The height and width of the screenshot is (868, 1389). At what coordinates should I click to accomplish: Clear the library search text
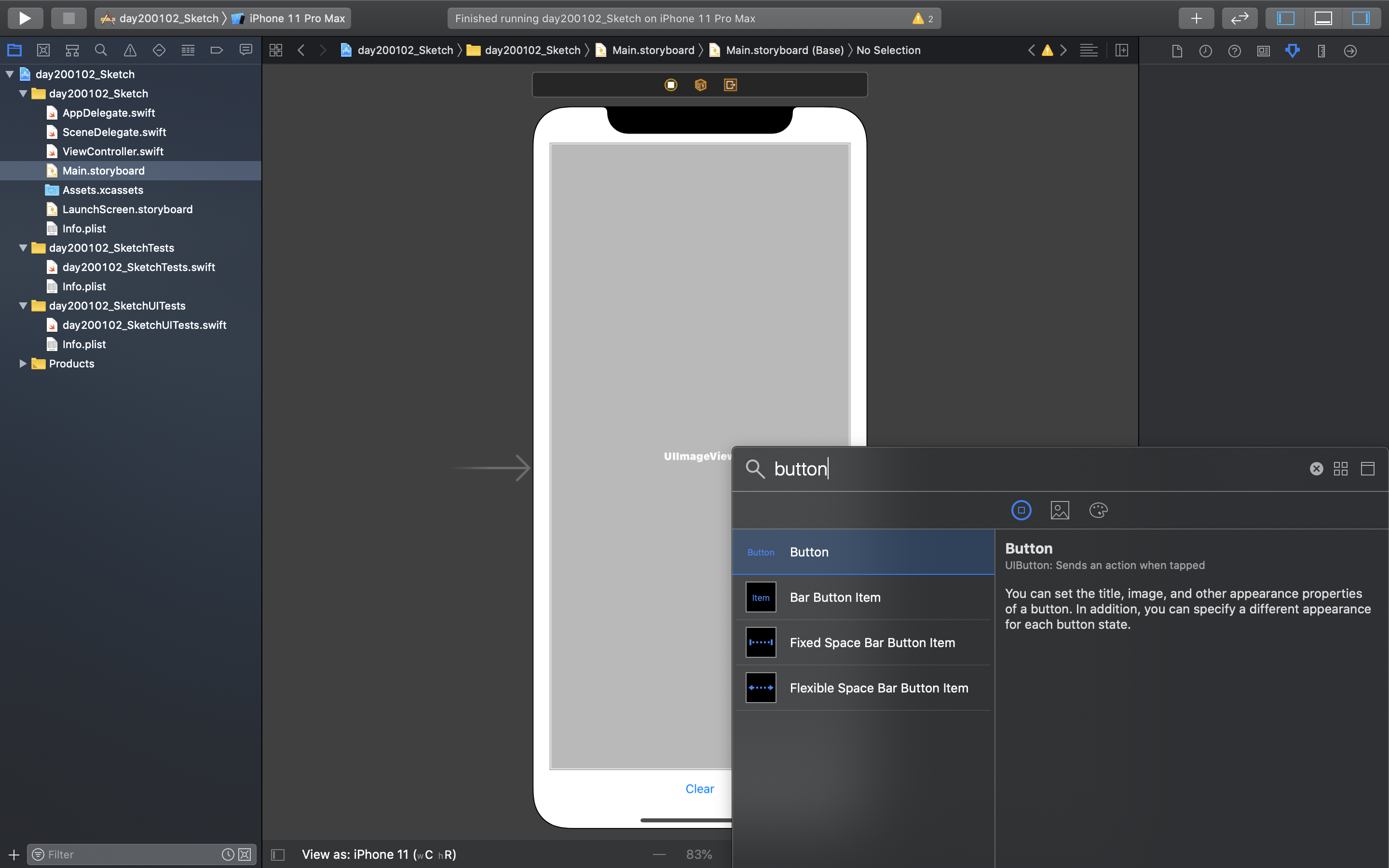click(x=1316, y=469)
